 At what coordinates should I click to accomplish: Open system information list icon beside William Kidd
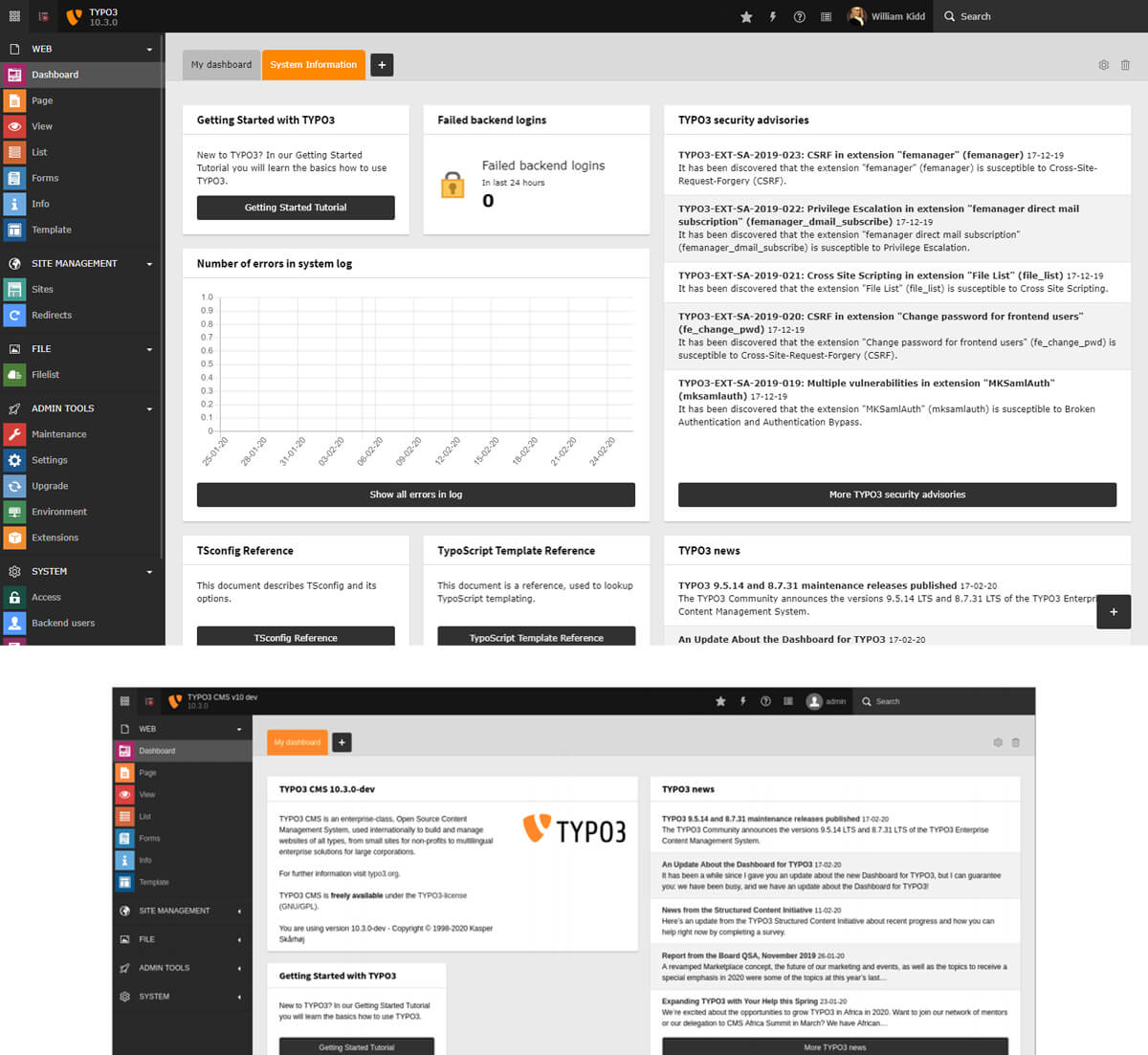[x=826, y=16]
